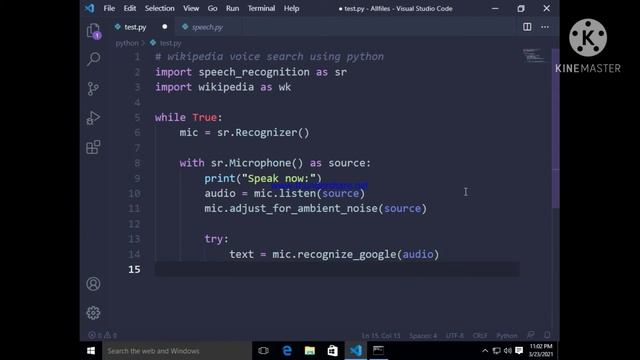This screenshot has width=640, height=360.
Task: Place cursor on empty line 15
Action: (337, 269)
